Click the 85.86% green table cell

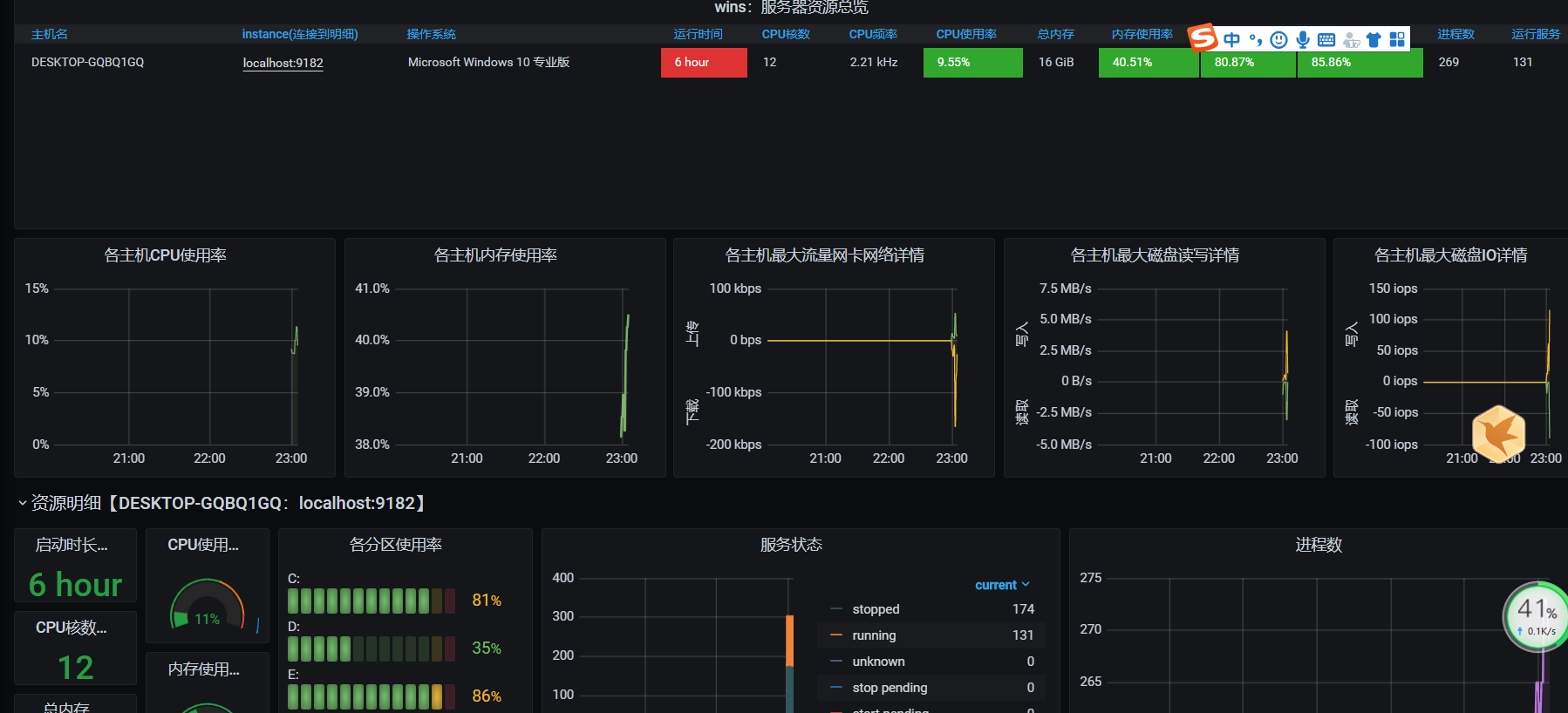pos(1360,63)
